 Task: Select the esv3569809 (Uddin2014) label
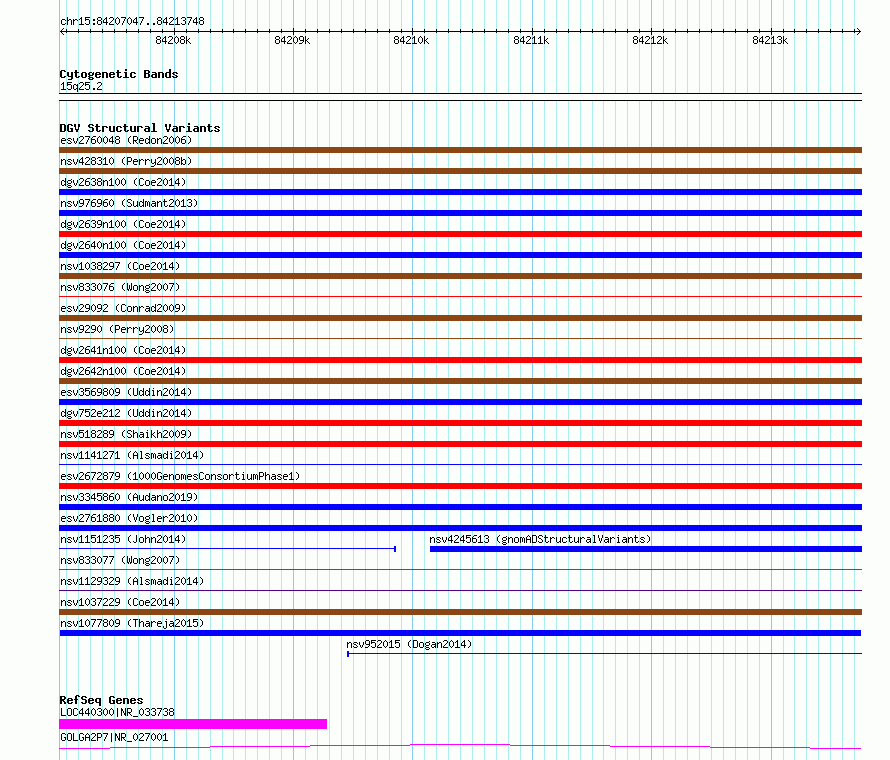[x=126, y=392]
